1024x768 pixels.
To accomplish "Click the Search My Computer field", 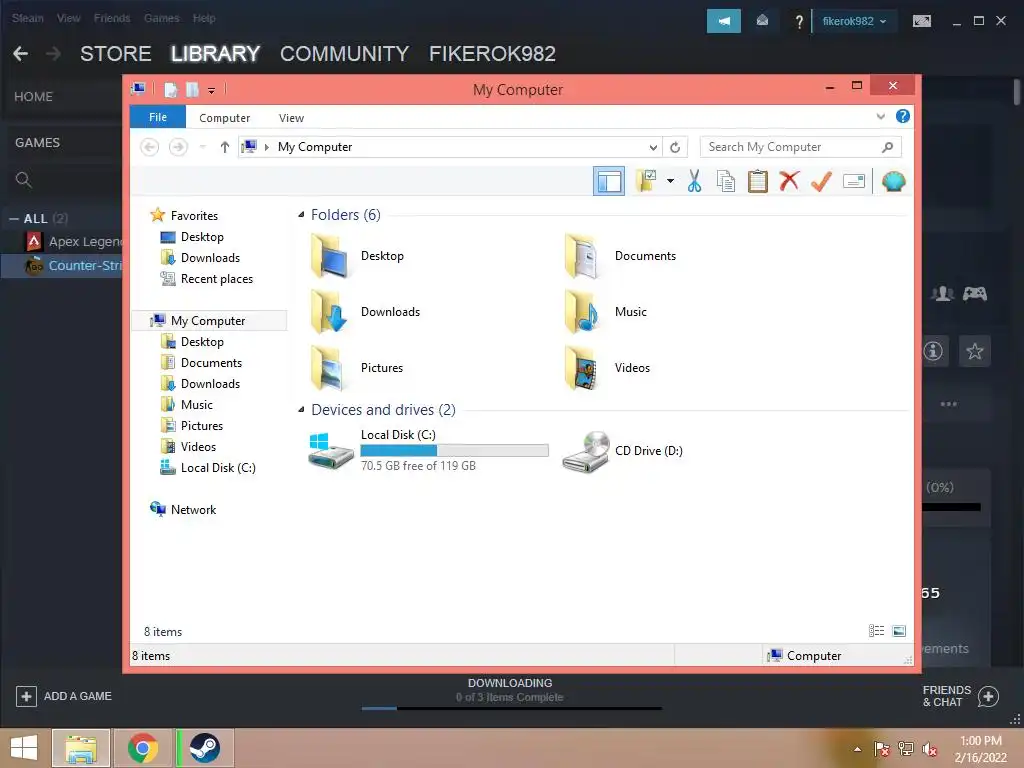I will tap(800, 147).
